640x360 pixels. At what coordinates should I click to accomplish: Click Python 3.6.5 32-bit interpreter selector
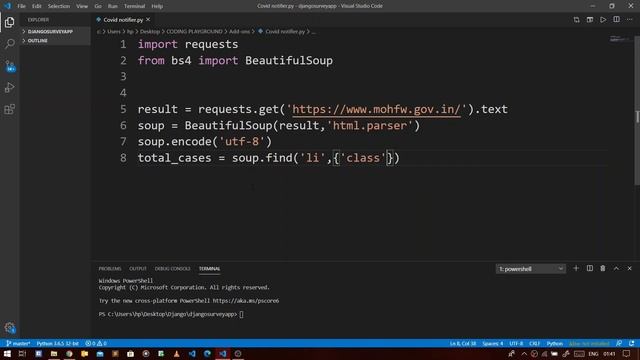[58, 343]
